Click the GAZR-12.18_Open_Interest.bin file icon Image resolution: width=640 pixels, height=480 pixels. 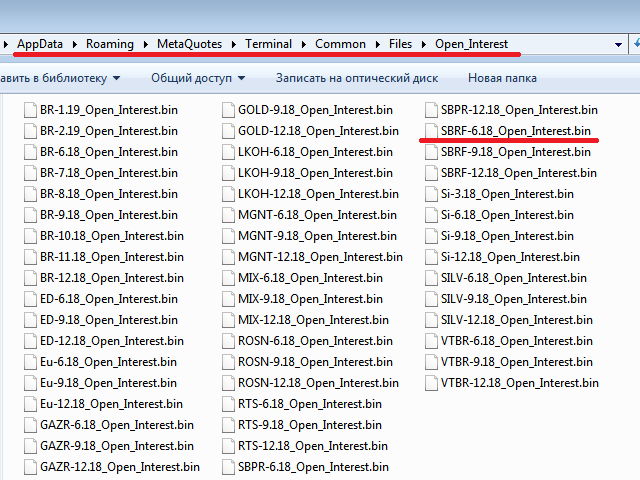[30, 467]
